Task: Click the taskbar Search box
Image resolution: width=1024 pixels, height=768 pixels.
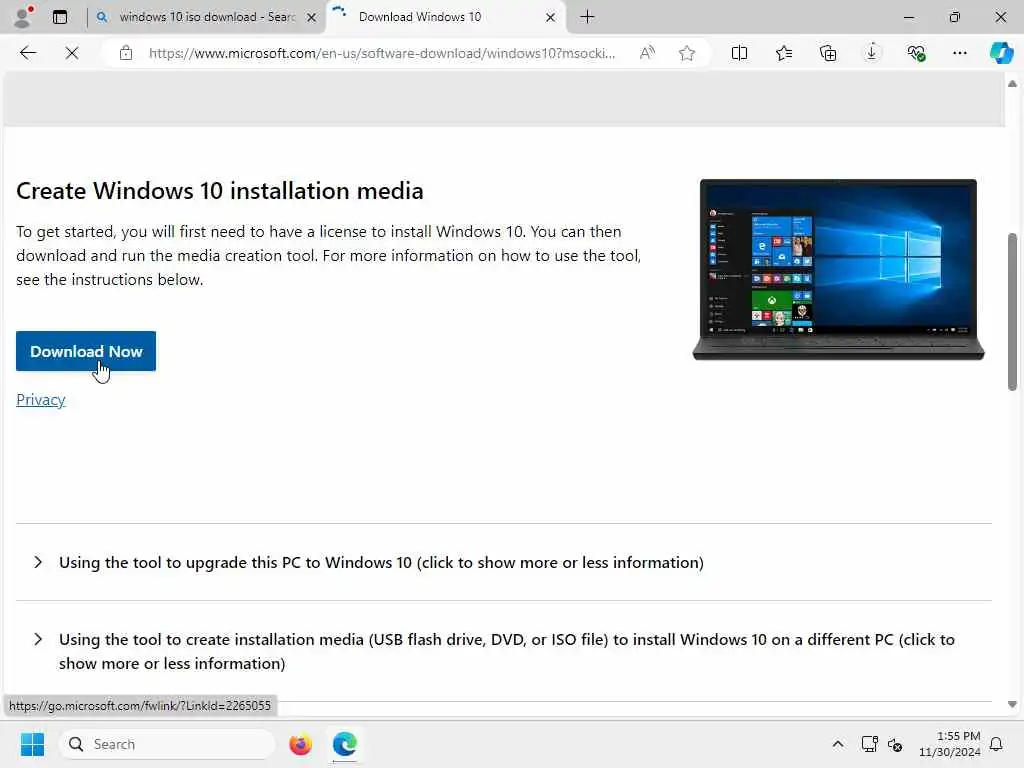Action: [x=167, y=744]
